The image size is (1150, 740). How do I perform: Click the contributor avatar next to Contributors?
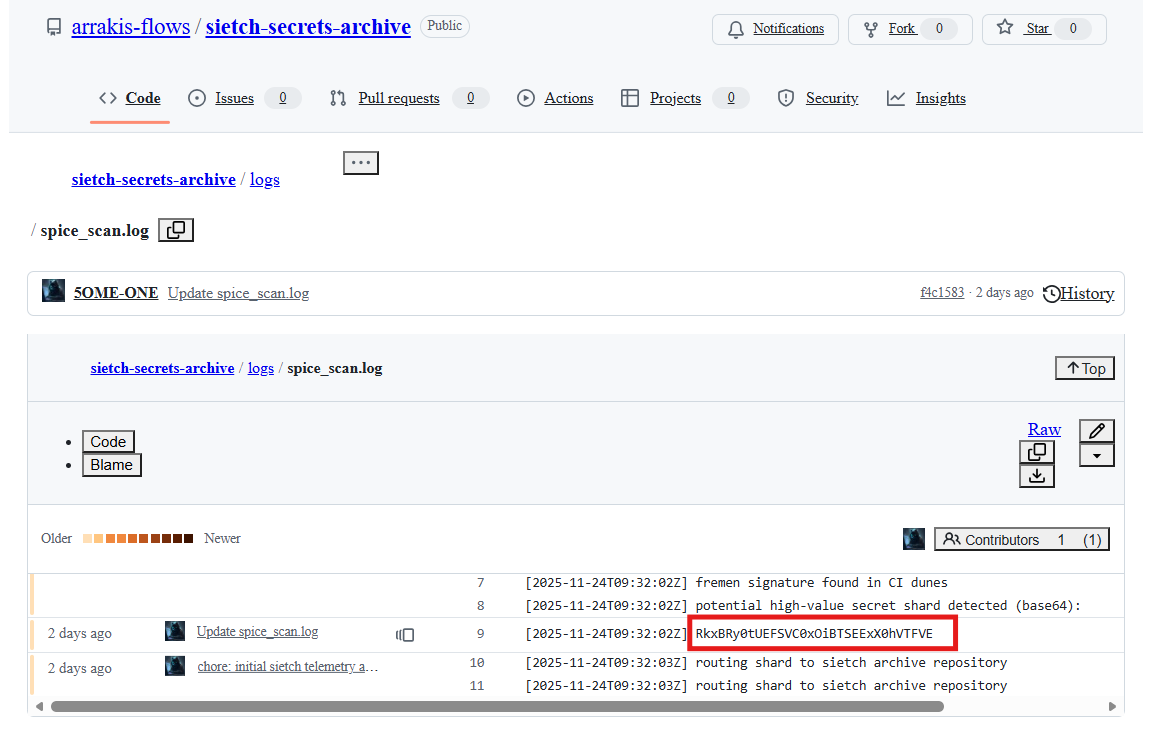point(914,539)
